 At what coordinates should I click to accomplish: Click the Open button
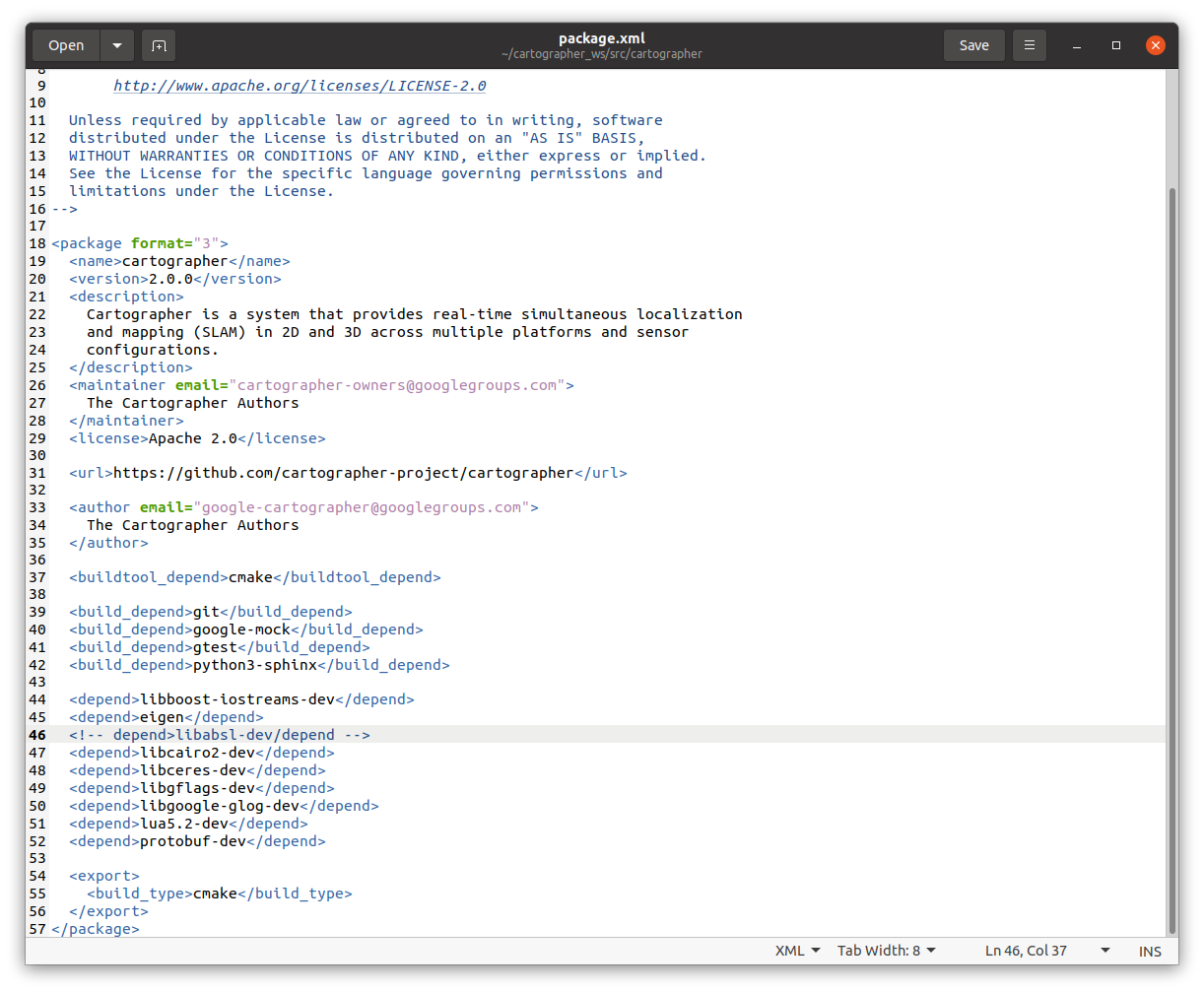(x=66, y=45)
